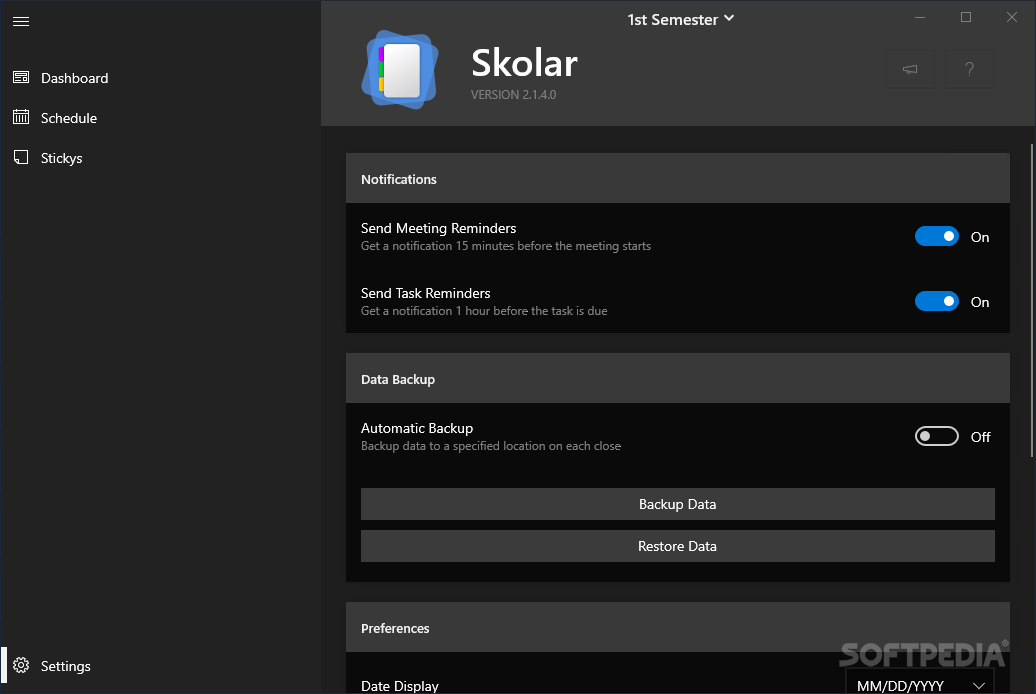The height and width of the screenshot is (694, 1036).
Task: Click the Schedule calendar icon
Action: click(x=21, y=117)
